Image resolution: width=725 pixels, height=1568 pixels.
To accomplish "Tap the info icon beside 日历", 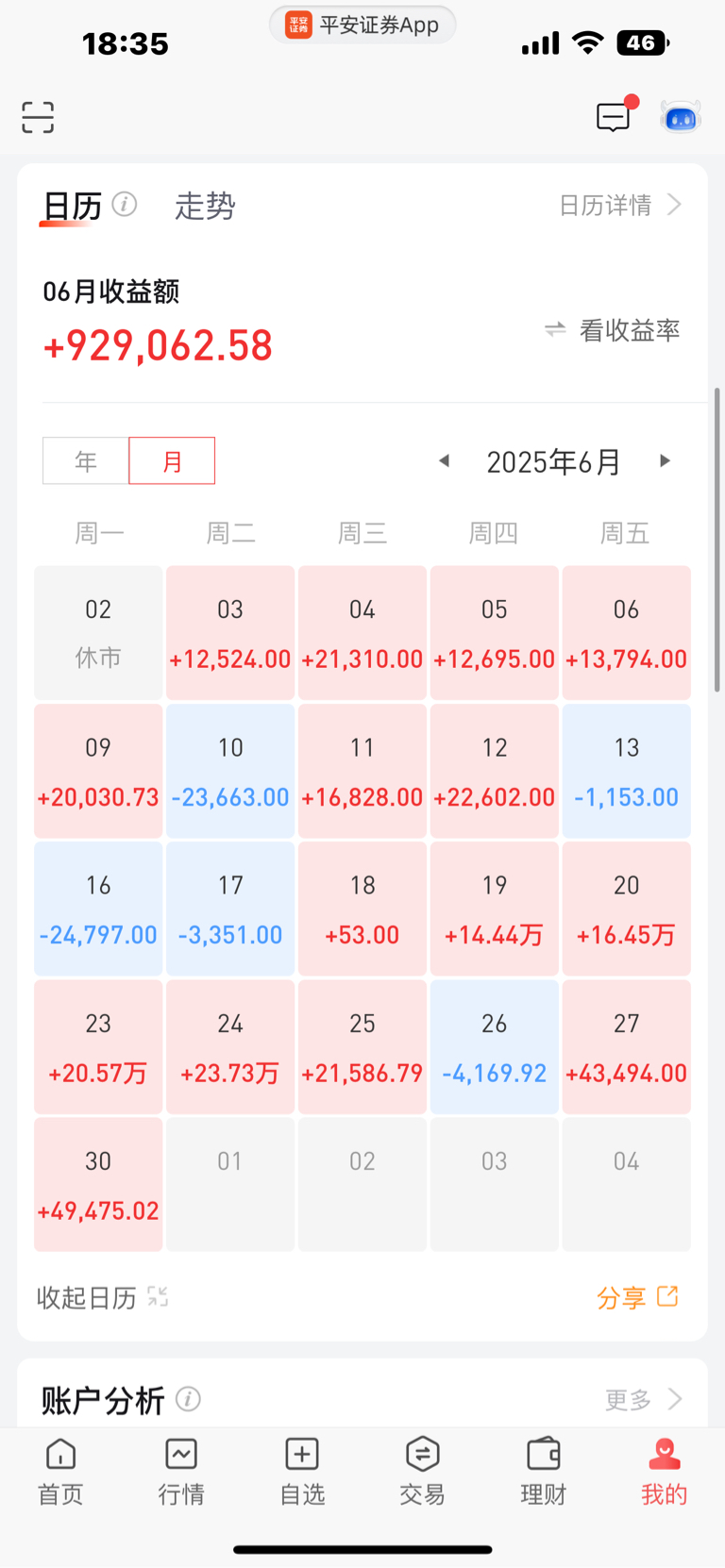I will (x=125, y=204).
